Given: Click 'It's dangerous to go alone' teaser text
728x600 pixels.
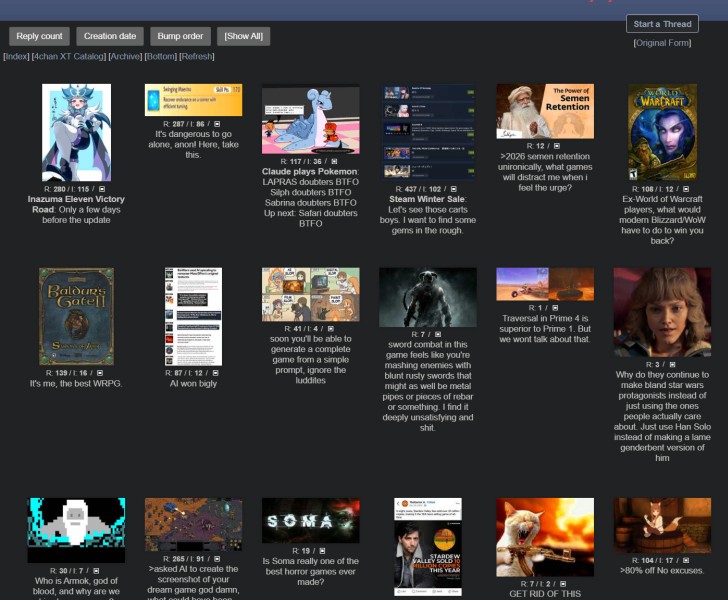Looking at the screenshot, I should tap(194, 144).
